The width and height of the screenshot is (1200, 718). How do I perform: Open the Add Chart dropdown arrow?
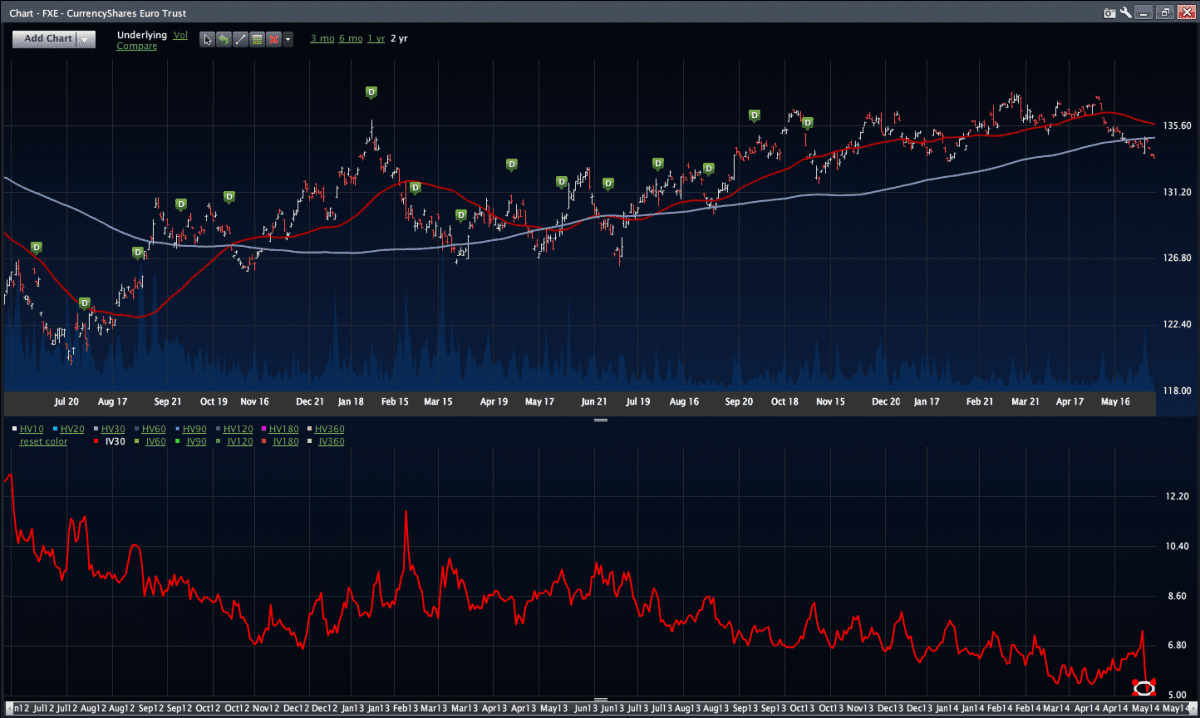(x=86, y=39)
